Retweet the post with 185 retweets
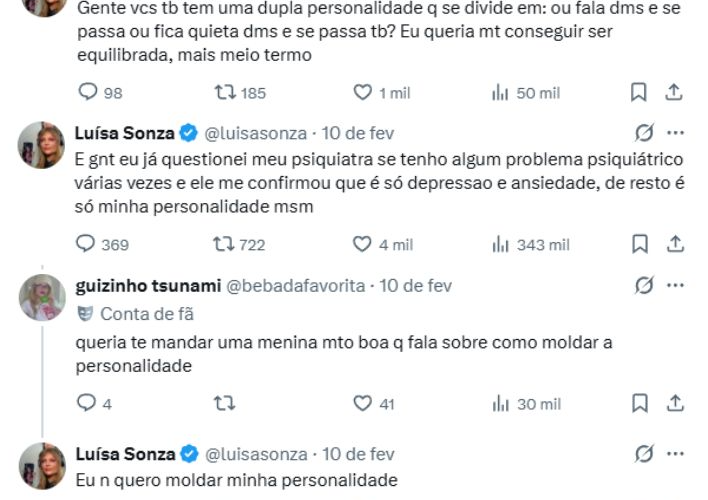The width and height of the screenshot is (708, 500). click(x=227, y=93)
